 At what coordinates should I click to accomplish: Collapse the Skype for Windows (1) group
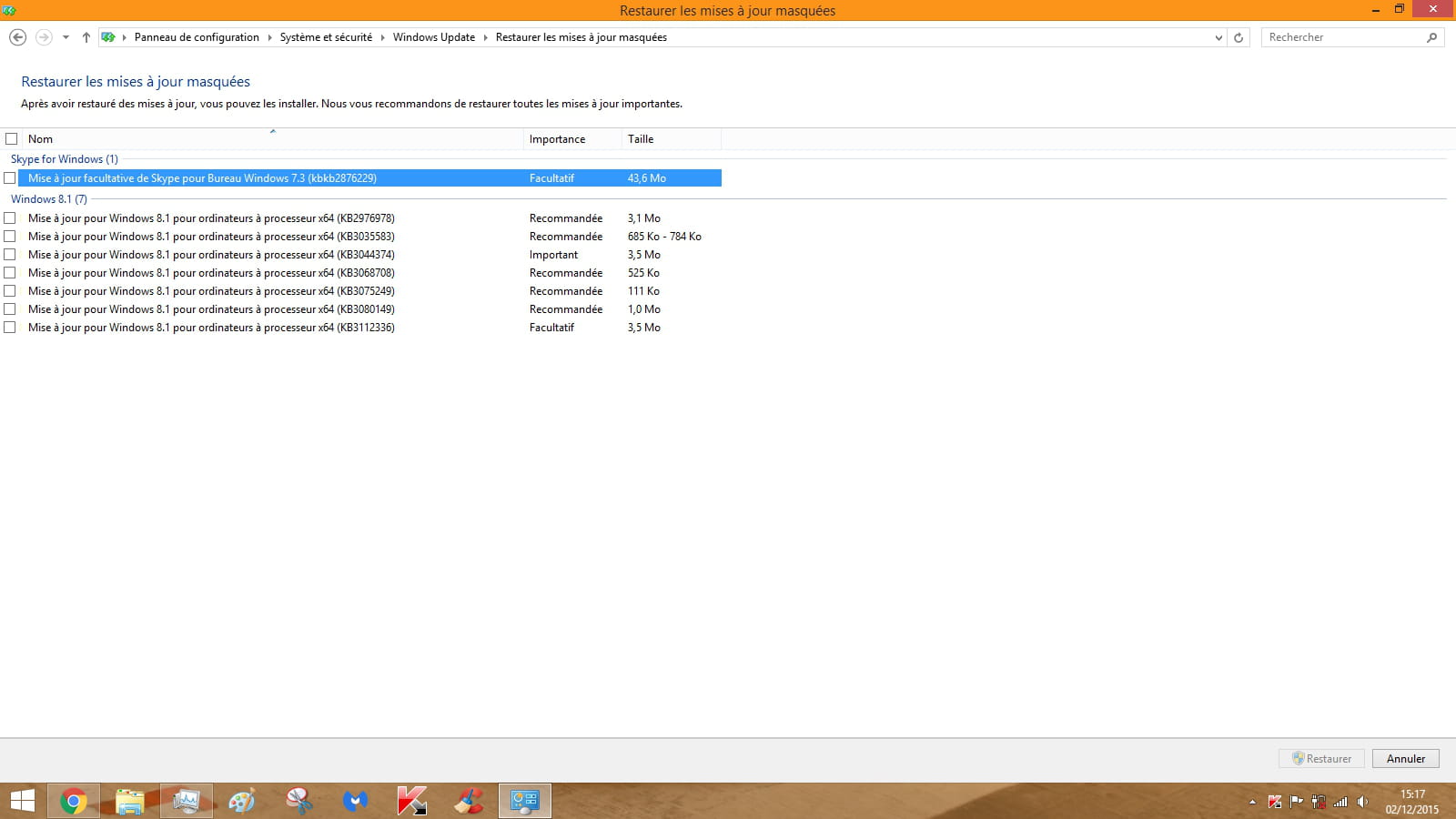[65, 159]
